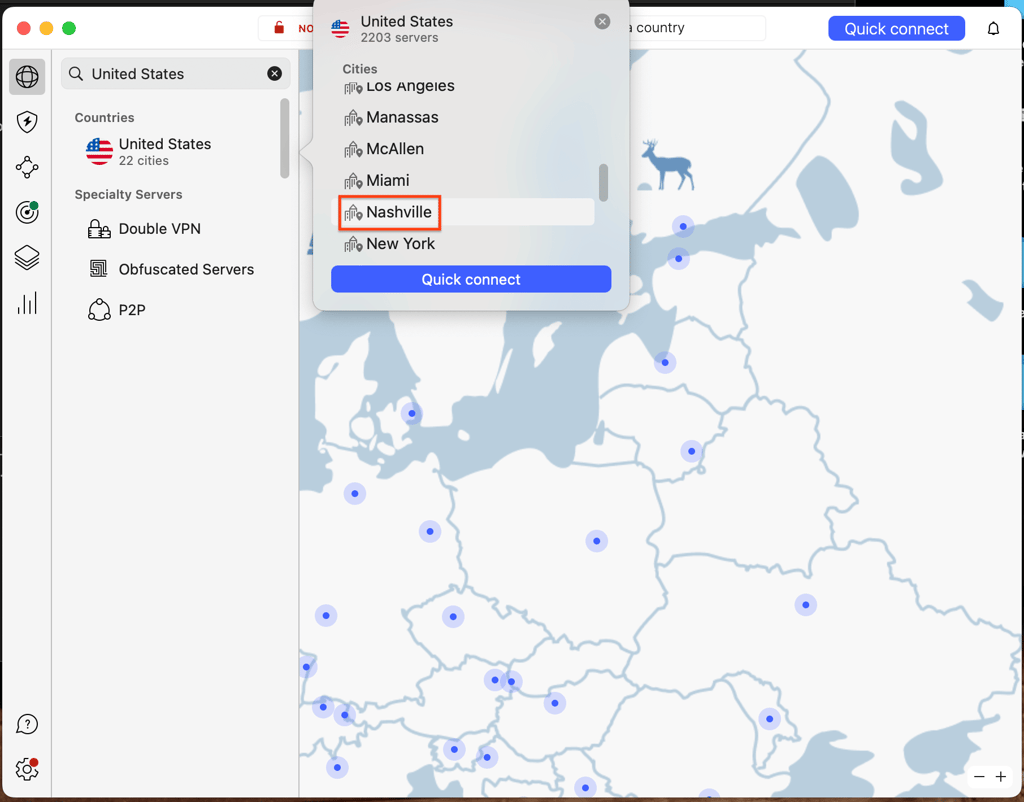The width and height of the screenshot is (1024, 802).
Task: Click the red unlocked padlock status icon
Action: 279,27
